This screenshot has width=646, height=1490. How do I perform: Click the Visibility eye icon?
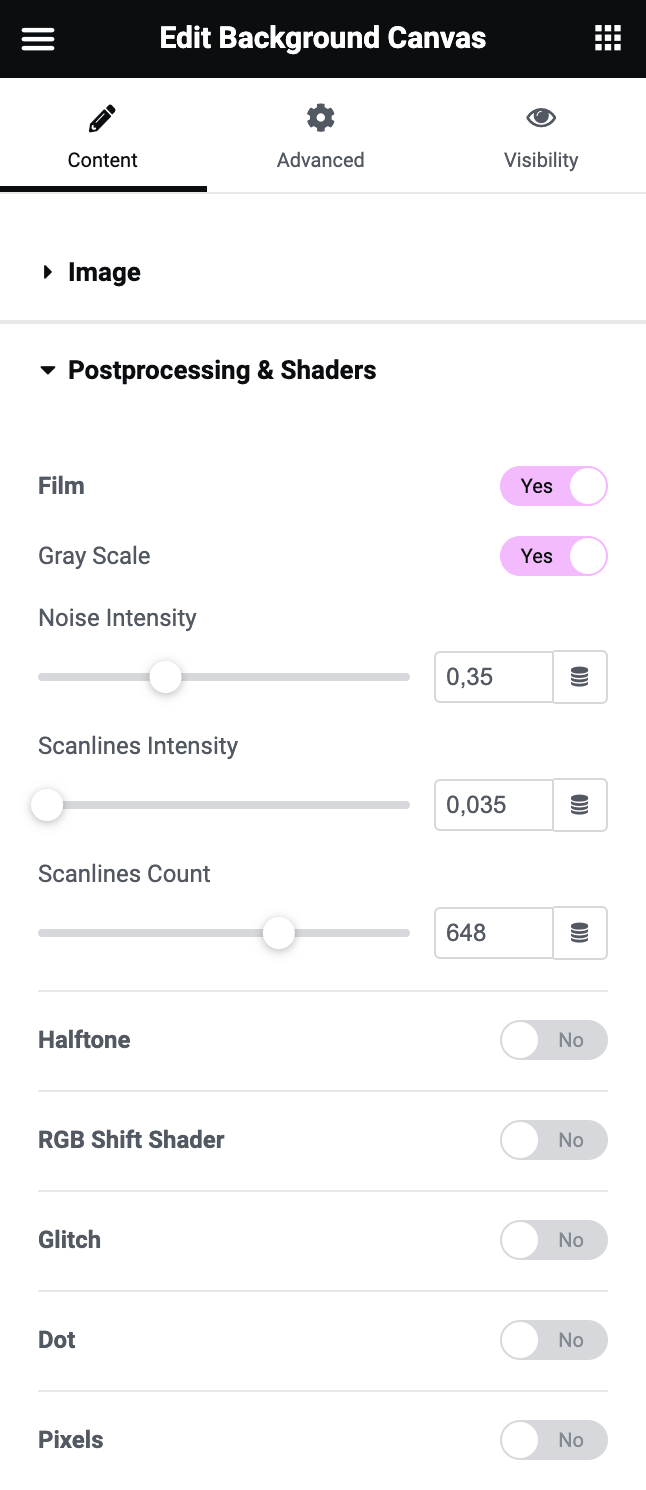[541, 118]
